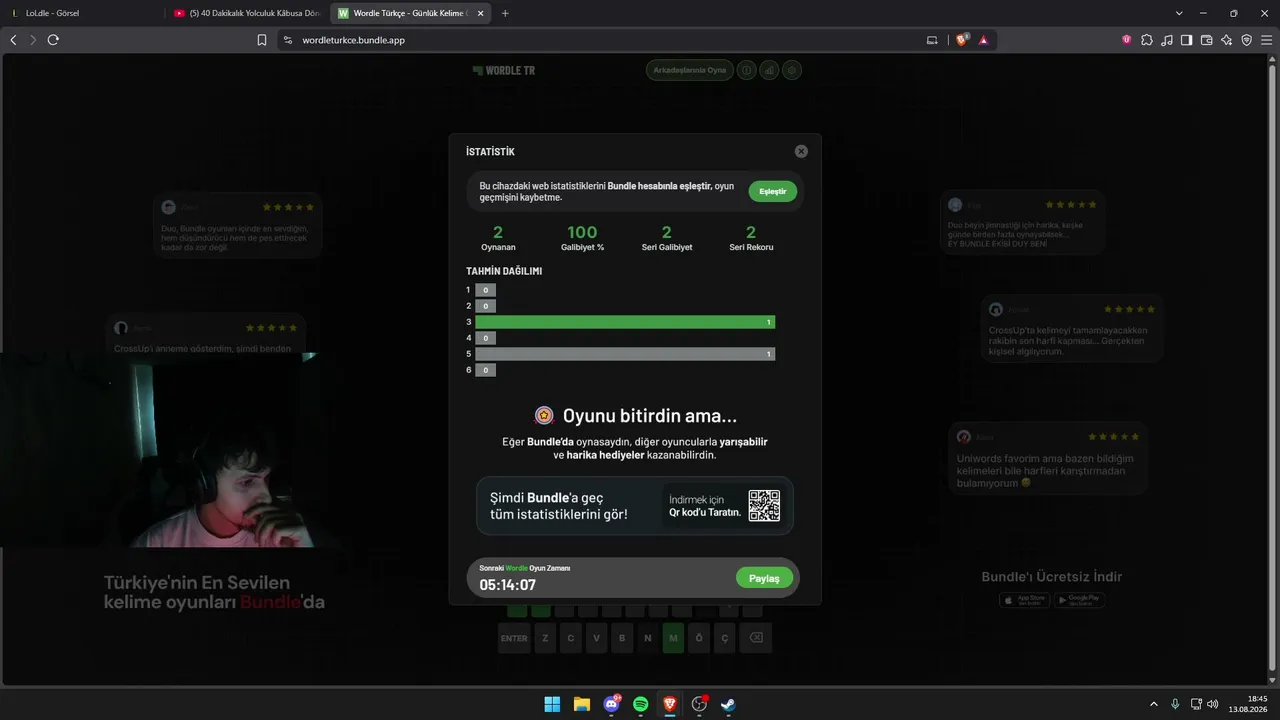Click the 'Seri Galibiyet' statistic label
1280x720 pixels.
[667, 247]
